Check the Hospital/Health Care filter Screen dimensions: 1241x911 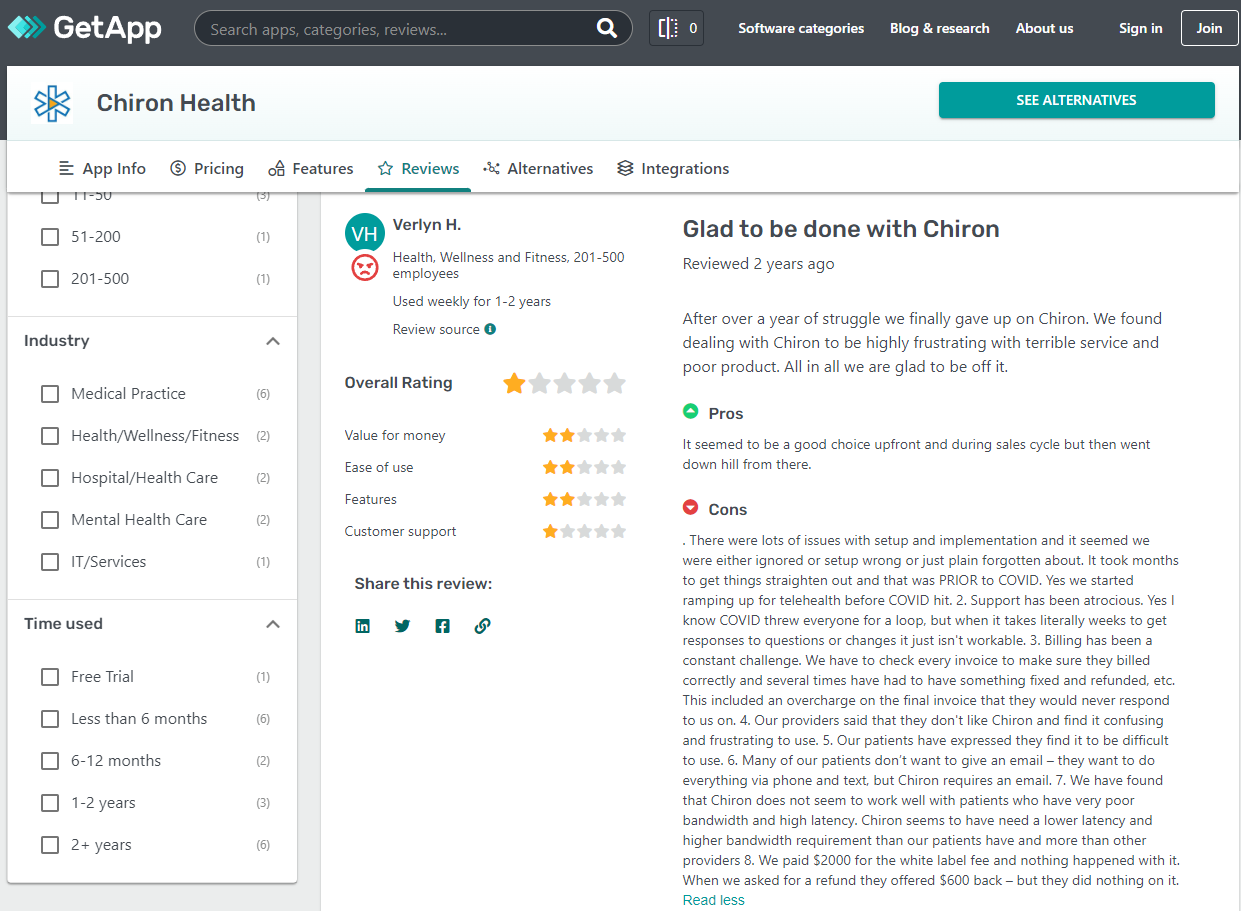[x=50, y=478]
